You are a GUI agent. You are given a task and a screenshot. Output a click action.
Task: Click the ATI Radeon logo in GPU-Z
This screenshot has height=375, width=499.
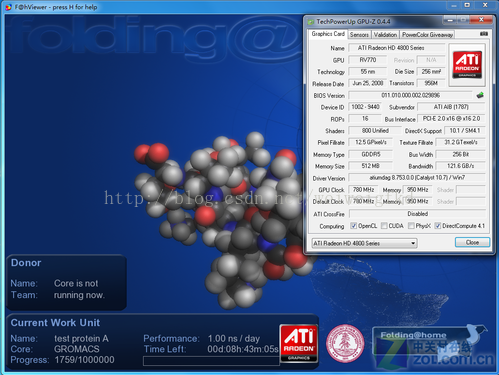pyautogui.click(x=467, y=65)
